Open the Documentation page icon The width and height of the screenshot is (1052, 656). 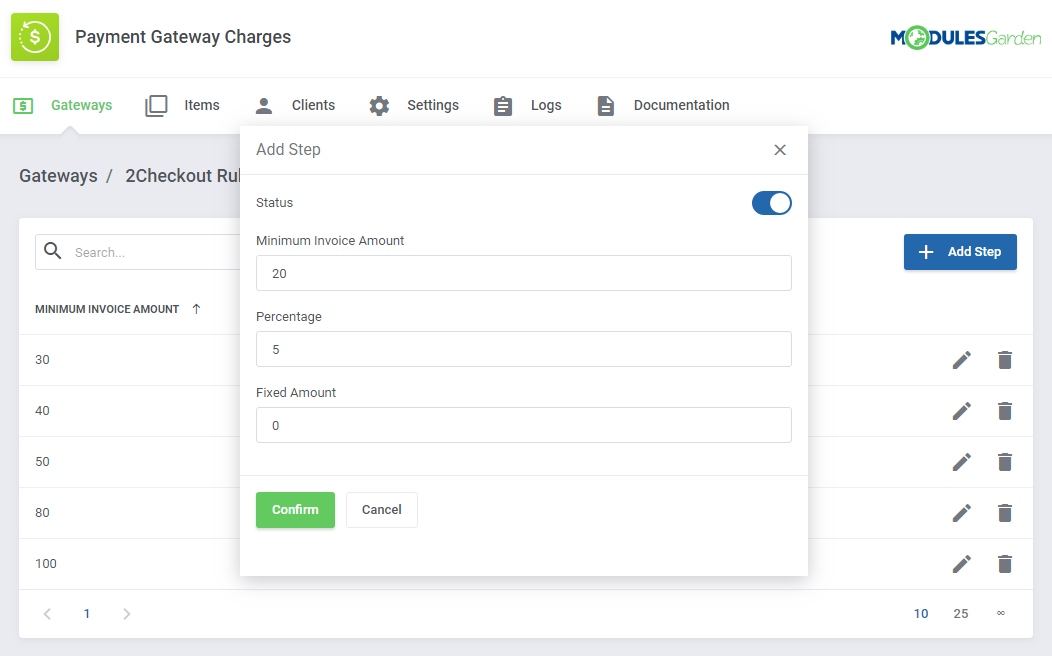pos(605,105)
